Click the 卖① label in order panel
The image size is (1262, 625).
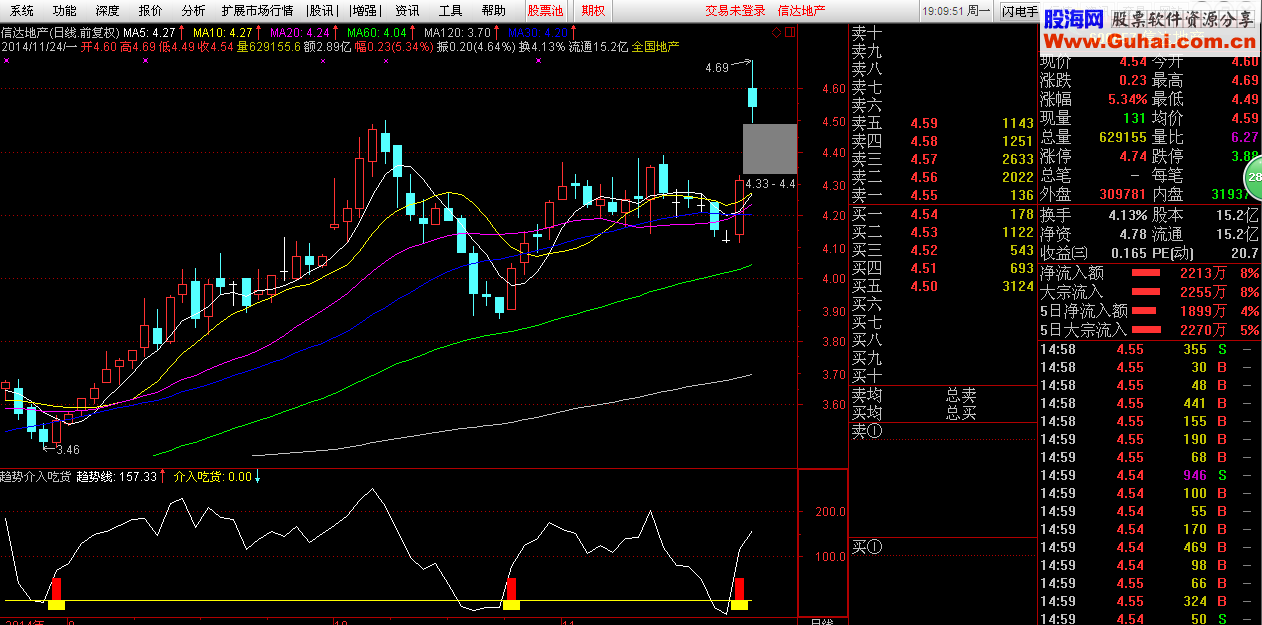[867, 431]
